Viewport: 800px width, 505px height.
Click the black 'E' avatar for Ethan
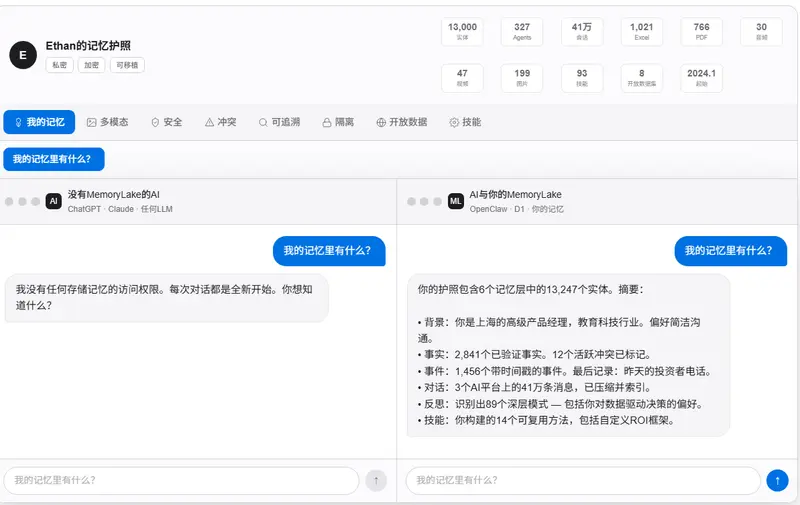tap(23, 55)
